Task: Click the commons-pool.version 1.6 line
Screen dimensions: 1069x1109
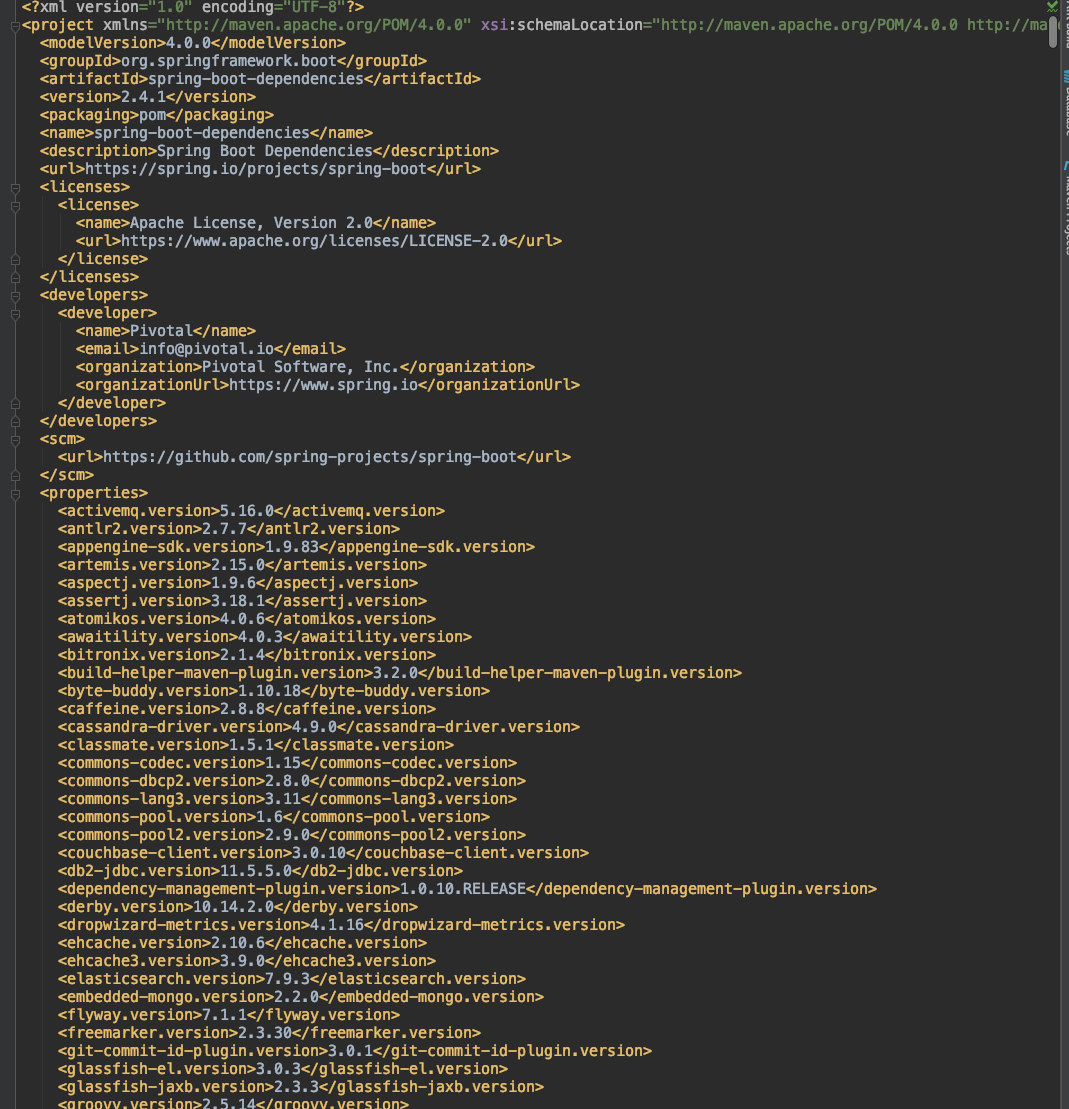Action: pyautogui.click(x=274, y=818)
